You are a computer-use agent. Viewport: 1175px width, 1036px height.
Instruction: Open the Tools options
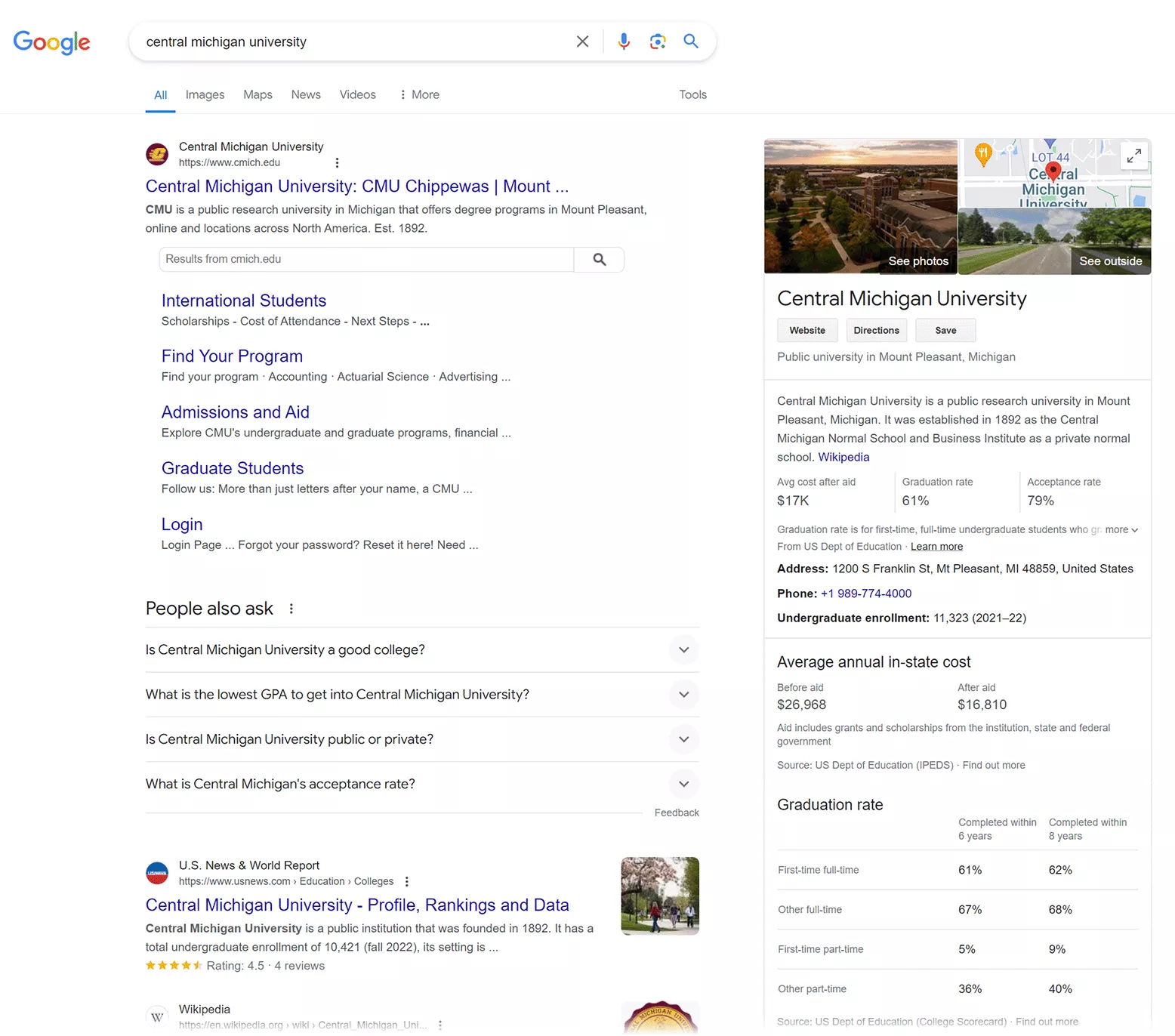pos(692,94)
